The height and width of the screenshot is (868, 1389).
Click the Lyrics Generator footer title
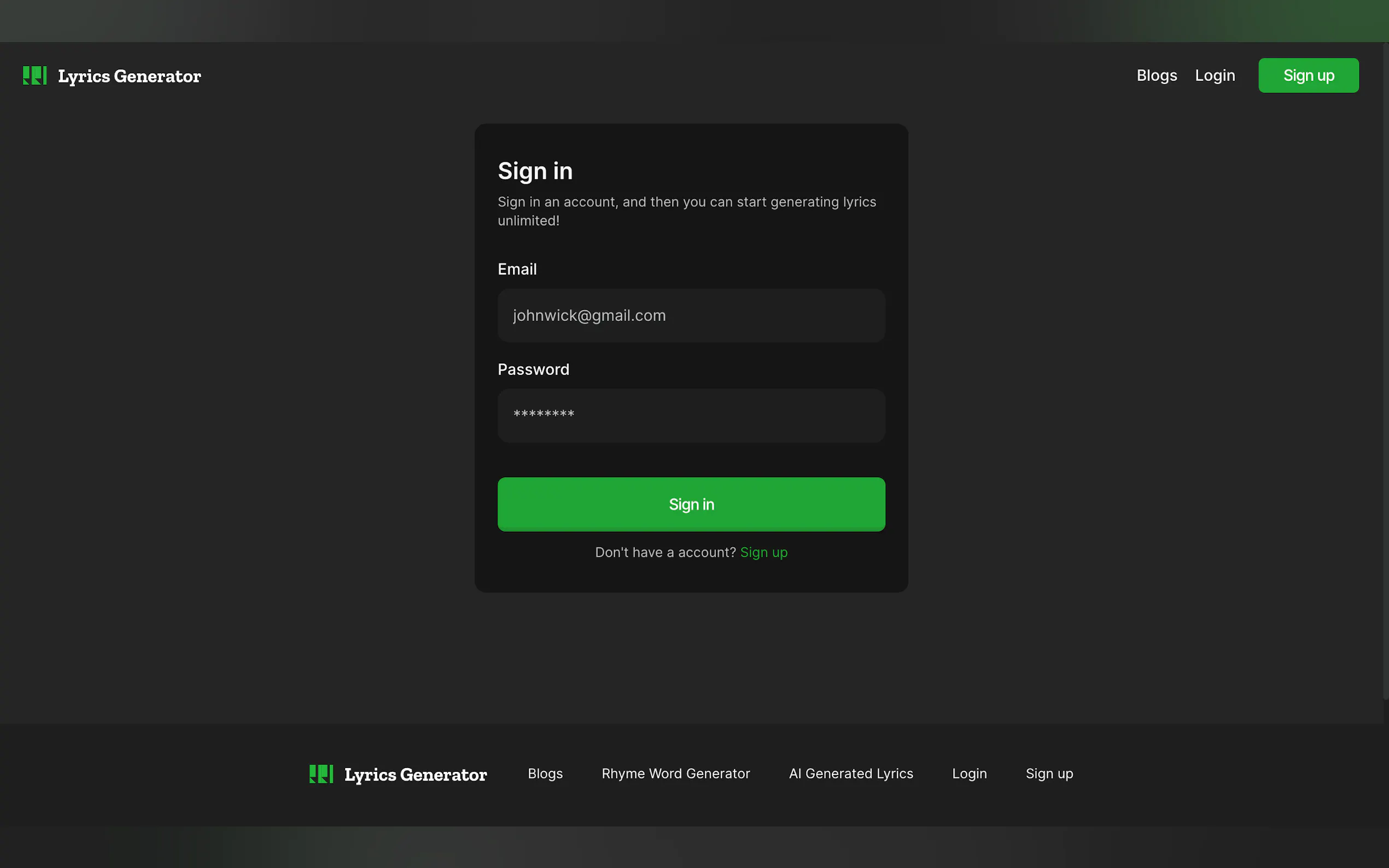point(415,775)
